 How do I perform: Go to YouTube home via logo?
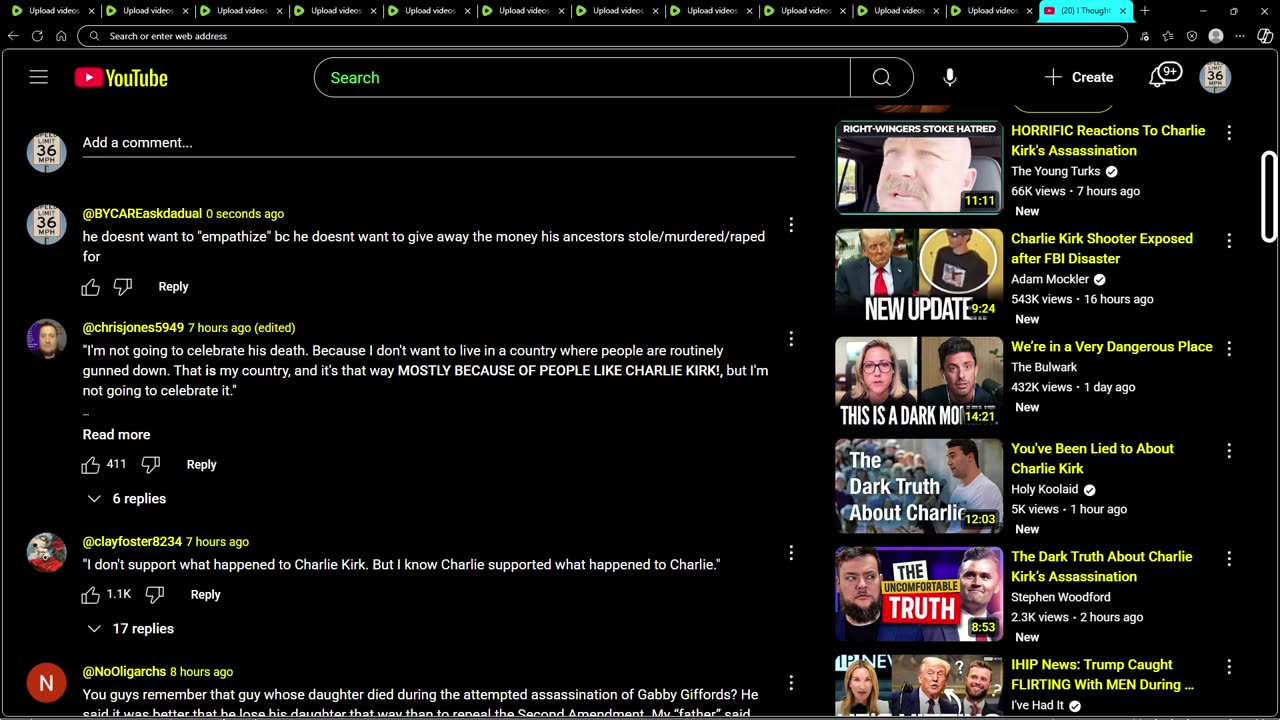pos(121,78)
